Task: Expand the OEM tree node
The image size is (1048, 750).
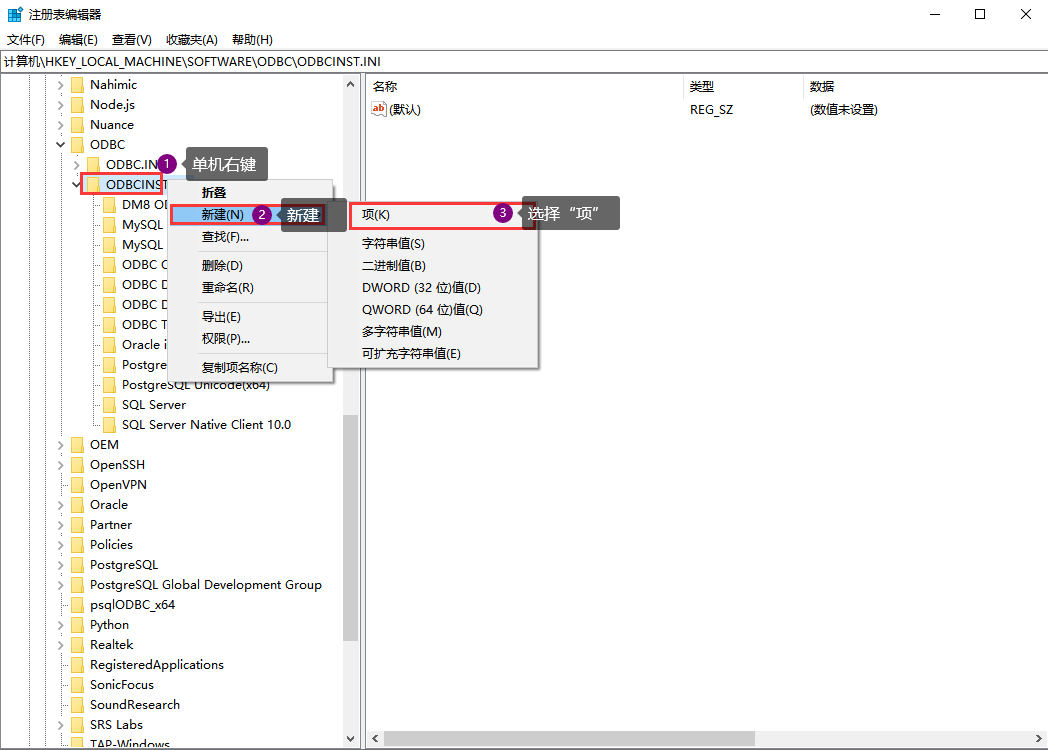Action: click(x=60, y=445)
